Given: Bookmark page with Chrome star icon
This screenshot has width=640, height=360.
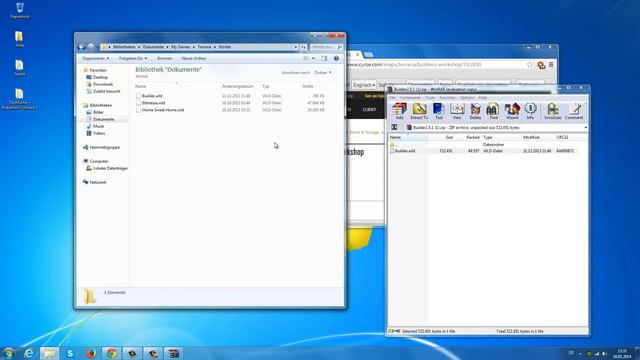Looking at the screenshot, I should click(530, 64).
